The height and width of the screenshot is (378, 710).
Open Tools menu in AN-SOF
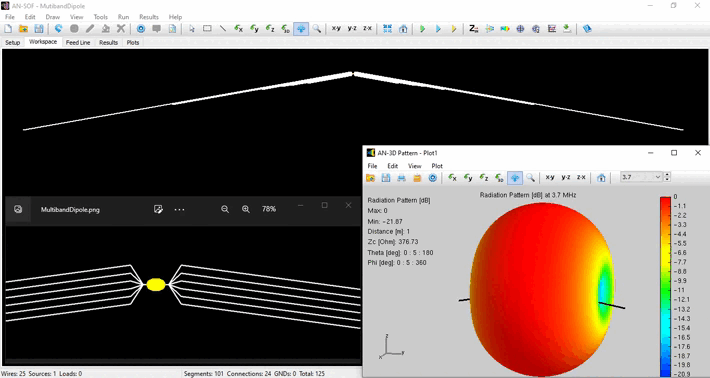tap(101, 17)
